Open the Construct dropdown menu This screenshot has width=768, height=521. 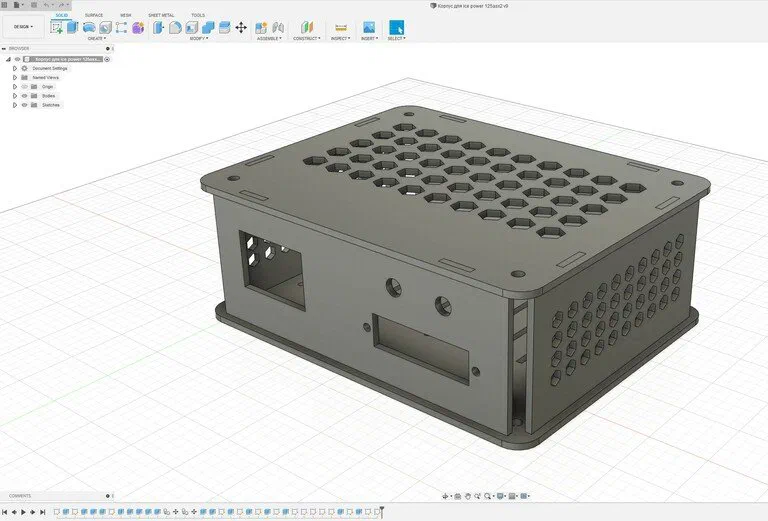pyautogui.click(x=307, y=38)
